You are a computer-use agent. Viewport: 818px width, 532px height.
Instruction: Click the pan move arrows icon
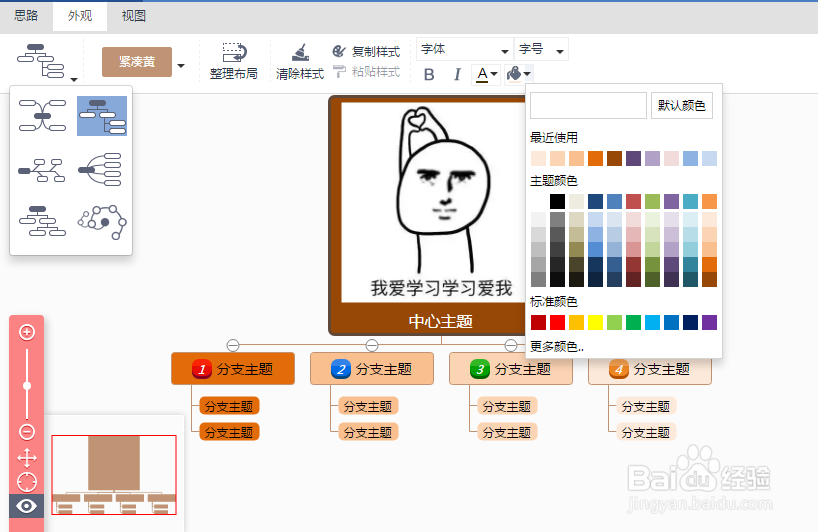point(27,458)
